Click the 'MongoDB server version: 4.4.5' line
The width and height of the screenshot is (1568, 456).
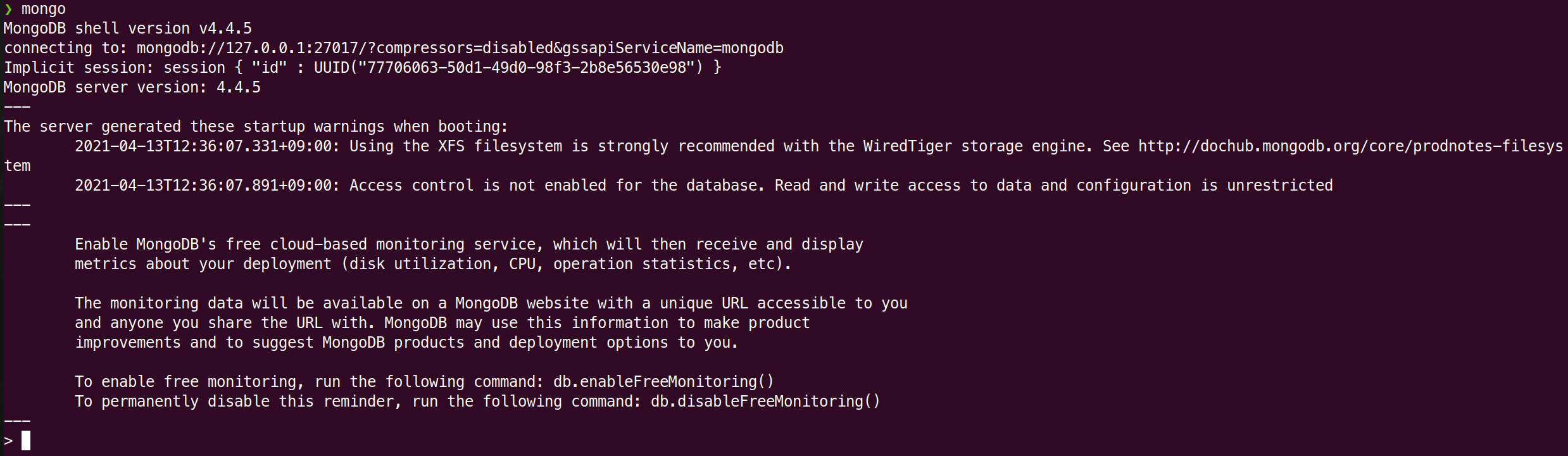132,87
